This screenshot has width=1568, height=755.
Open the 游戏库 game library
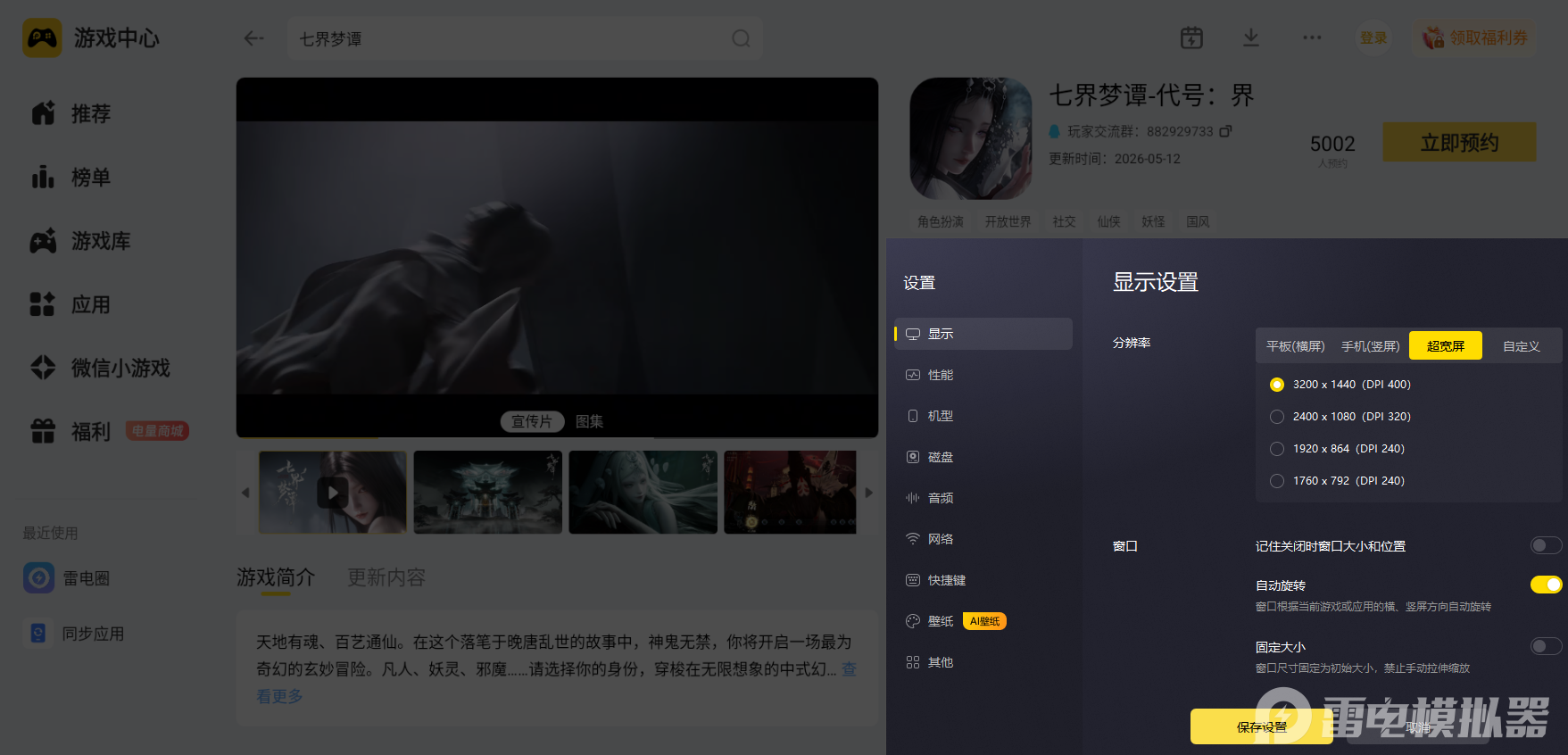[x=80, y=241]
